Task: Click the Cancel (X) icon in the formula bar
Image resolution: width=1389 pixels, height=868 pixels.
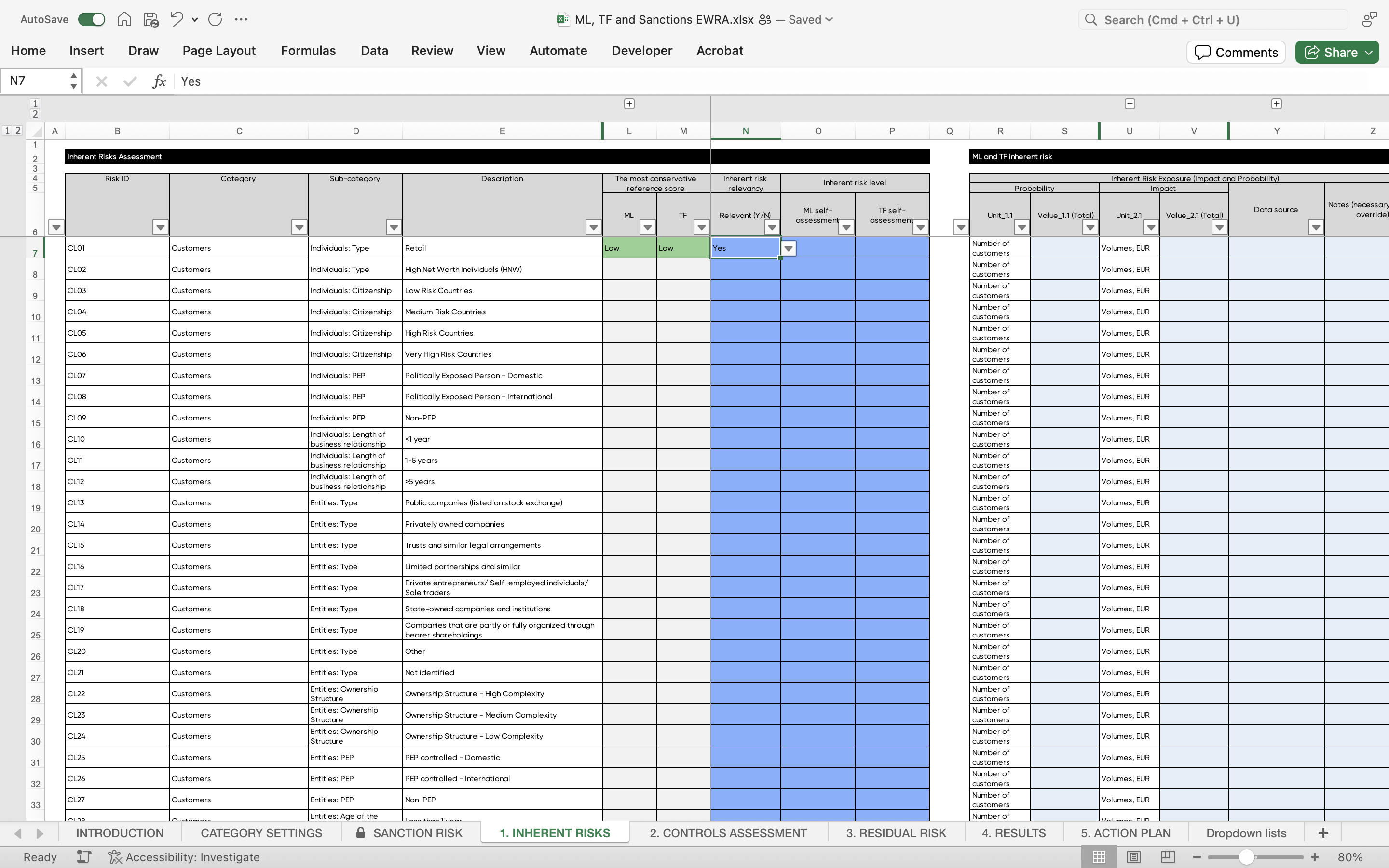Action: 102,81
